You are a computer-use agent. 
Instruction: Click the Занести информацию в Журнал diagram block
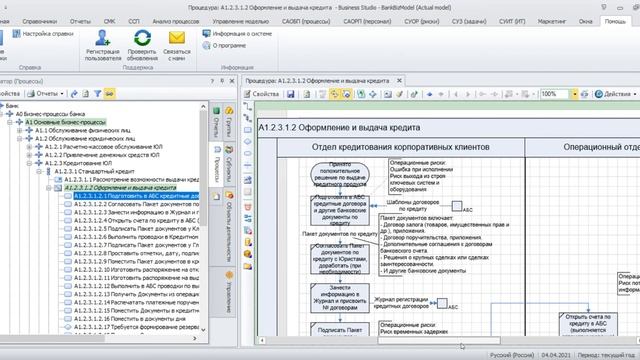(x=340, y=298)
